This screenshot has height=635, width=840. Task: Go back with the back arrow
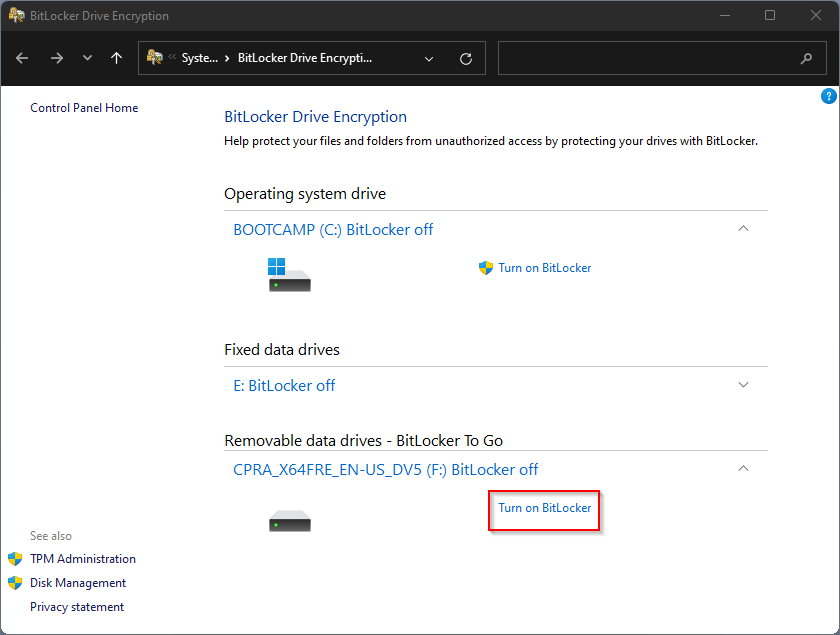[x=22, y=58]
